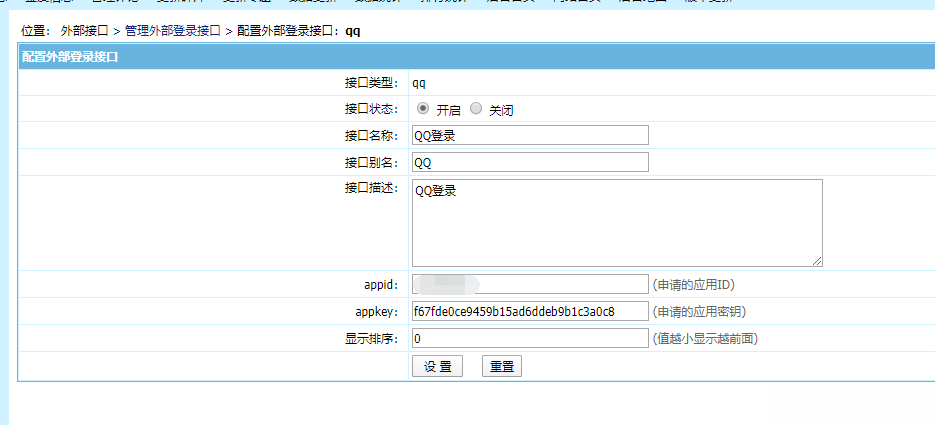Click the 接口类型 label
Screen dimensions: 935x425
pos(371,83)
